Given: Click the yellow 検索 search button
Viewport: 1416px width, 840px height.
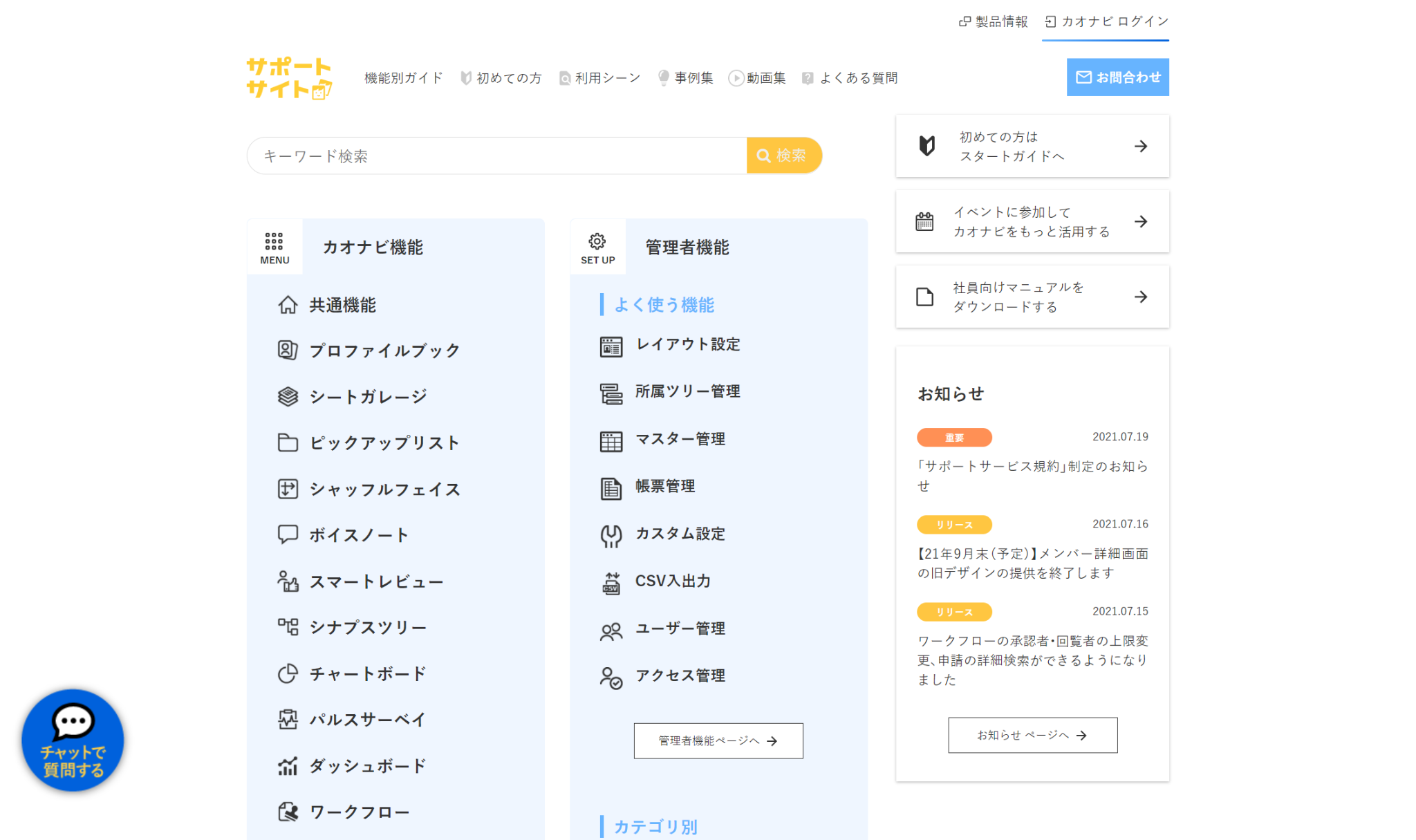Looking at the screenshot, I should click(783, 156).
